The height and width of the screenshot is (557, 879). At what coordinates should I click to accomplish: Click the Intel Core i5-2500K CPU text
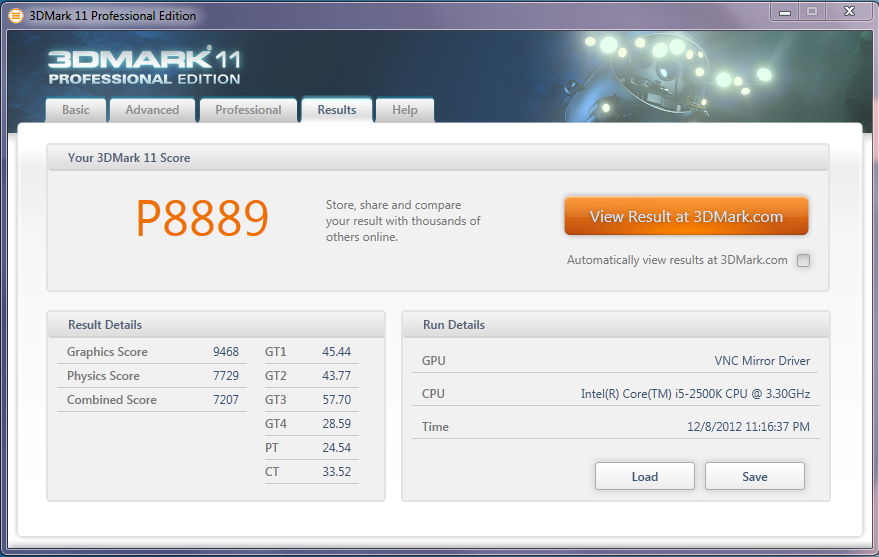pos(695,394)
